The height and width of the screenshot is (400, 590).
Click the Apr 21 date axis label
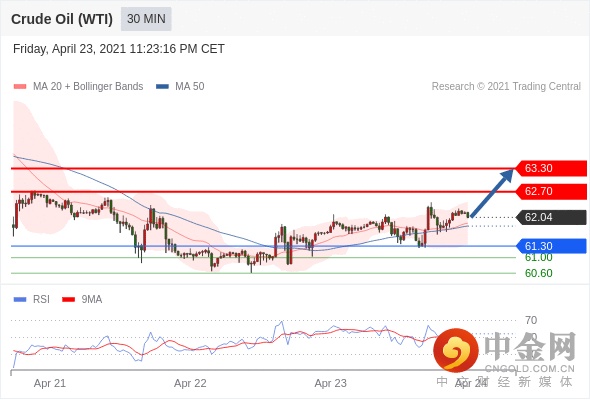50,383
